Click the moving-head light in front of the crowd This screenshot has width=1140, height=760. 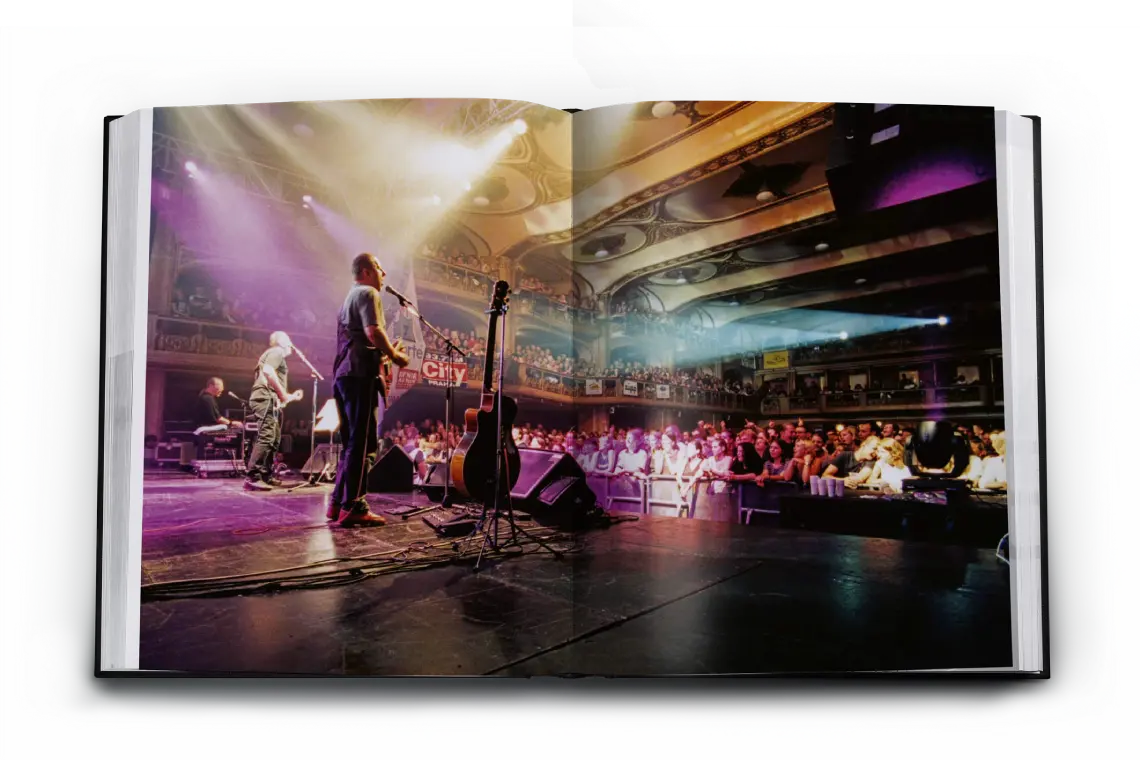pyautogui.click(x=935, y=450)
